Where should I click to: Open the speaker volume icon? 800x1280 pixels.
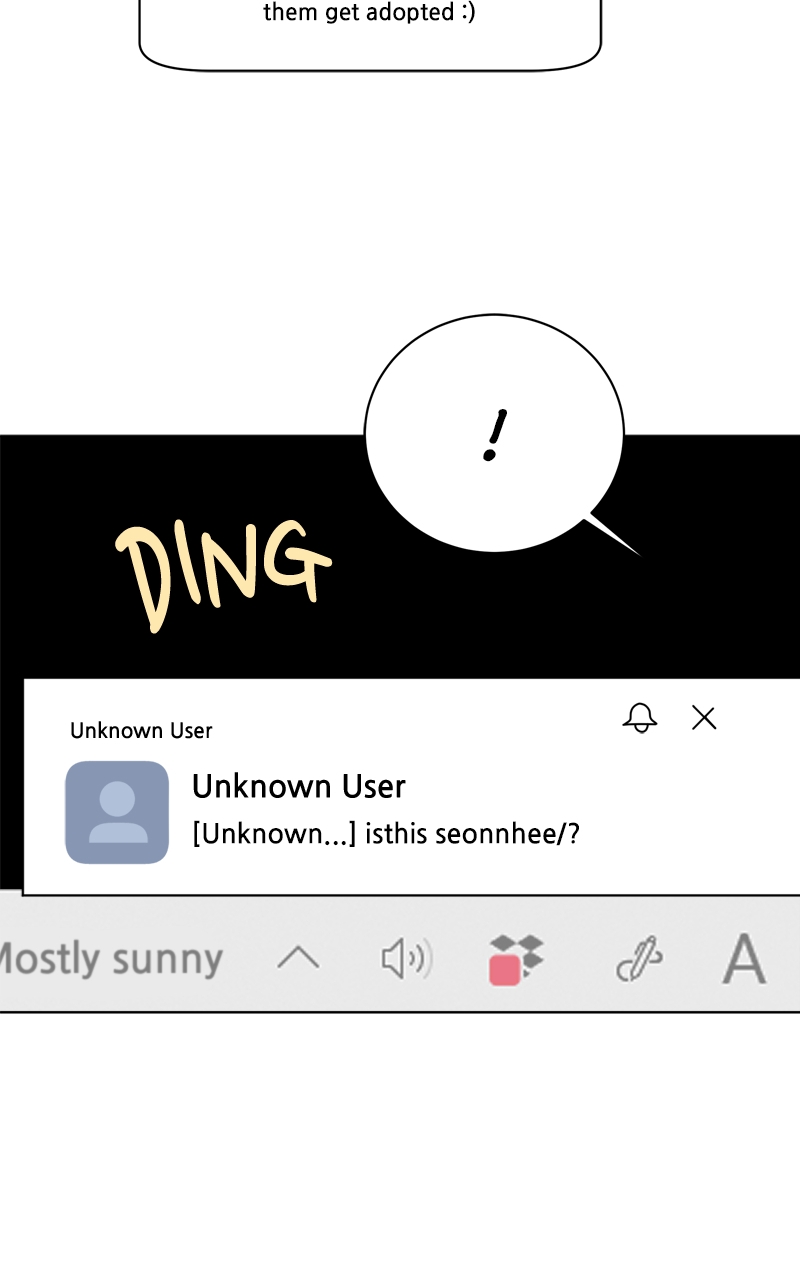(406, 959)
